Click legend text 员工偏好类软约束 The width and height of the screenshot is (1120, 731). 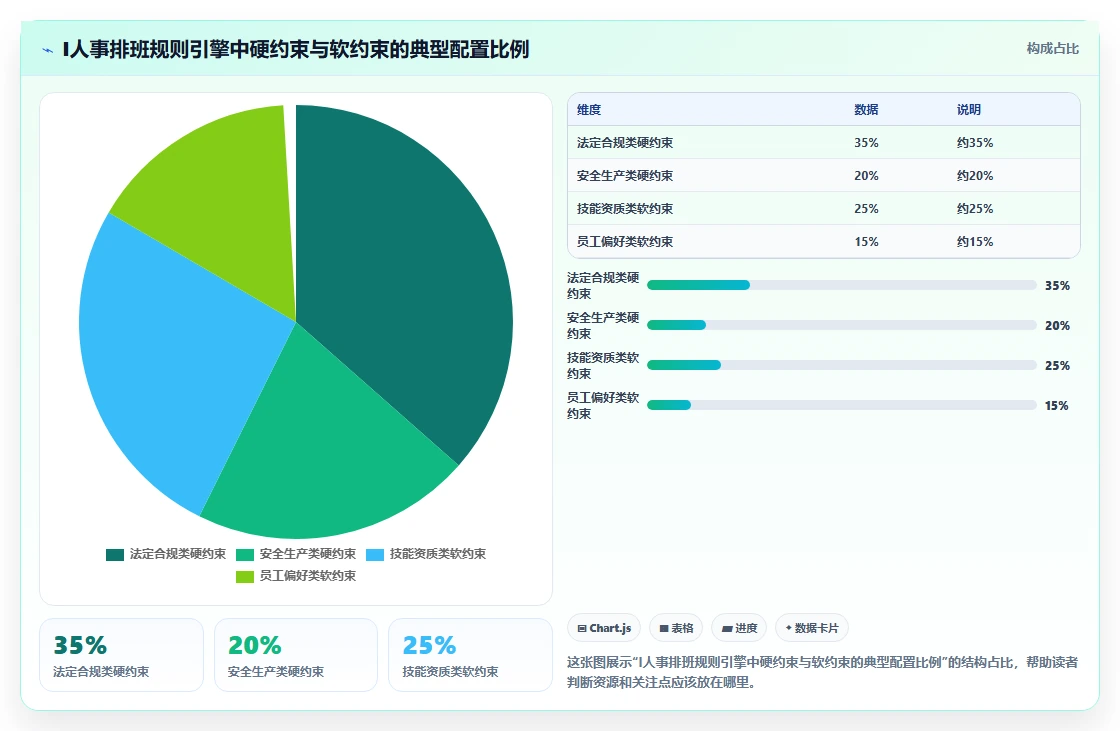[x=307, y=576]
